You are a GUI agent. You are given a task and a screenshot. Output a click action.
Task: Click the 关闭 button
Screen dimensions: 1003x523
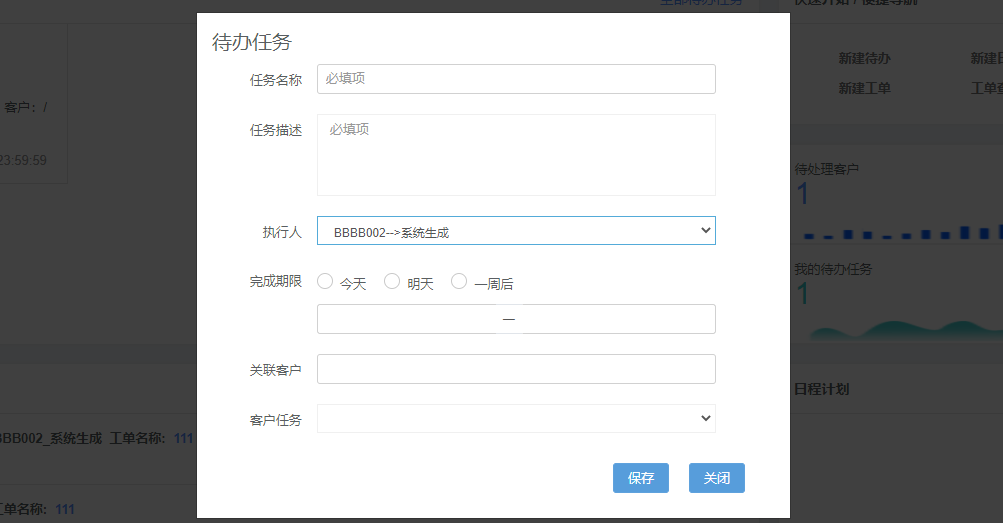[x=717, y=478]
